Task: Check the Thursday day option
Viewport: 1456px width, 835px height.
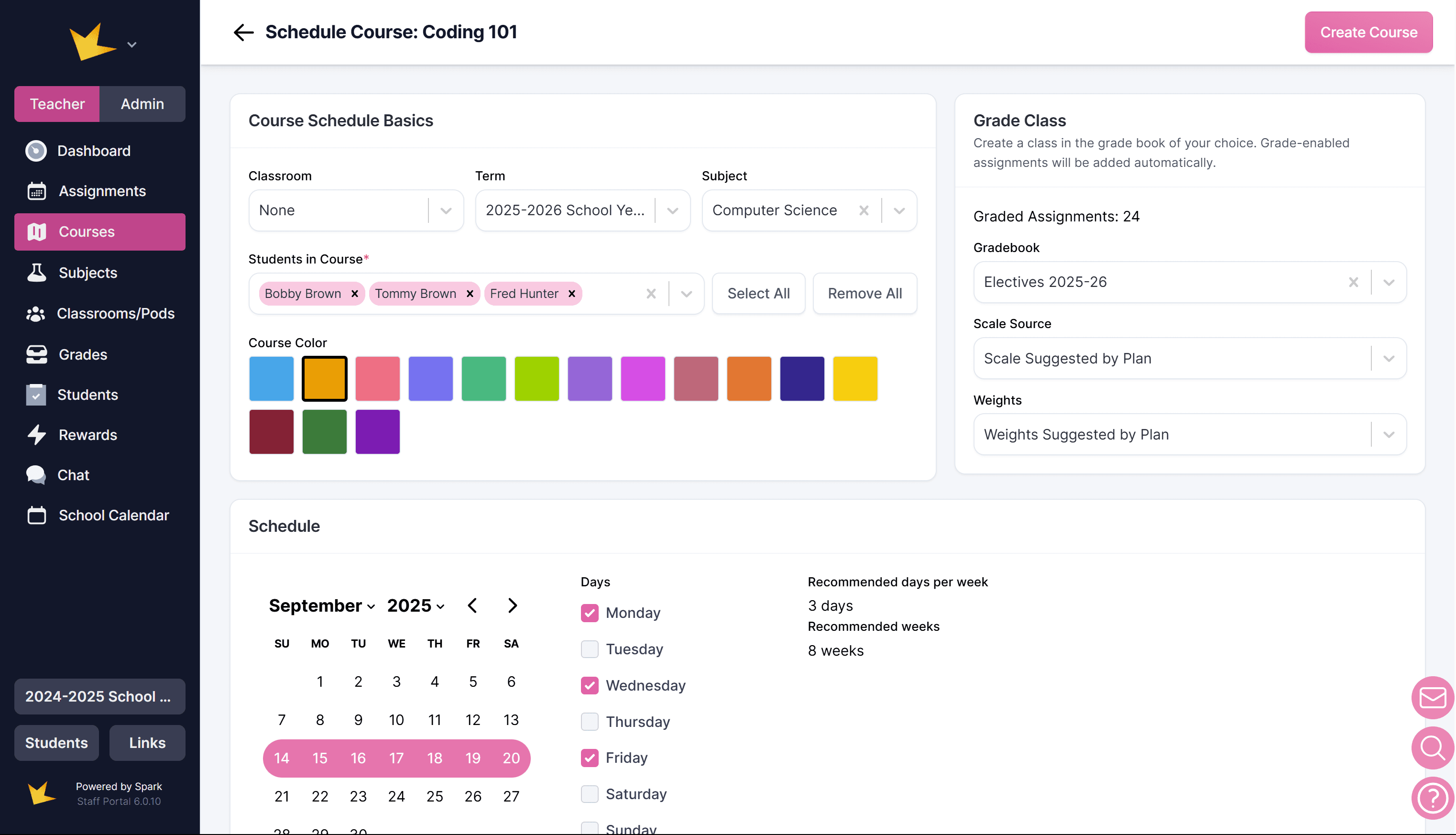Action: pos(589,722)
